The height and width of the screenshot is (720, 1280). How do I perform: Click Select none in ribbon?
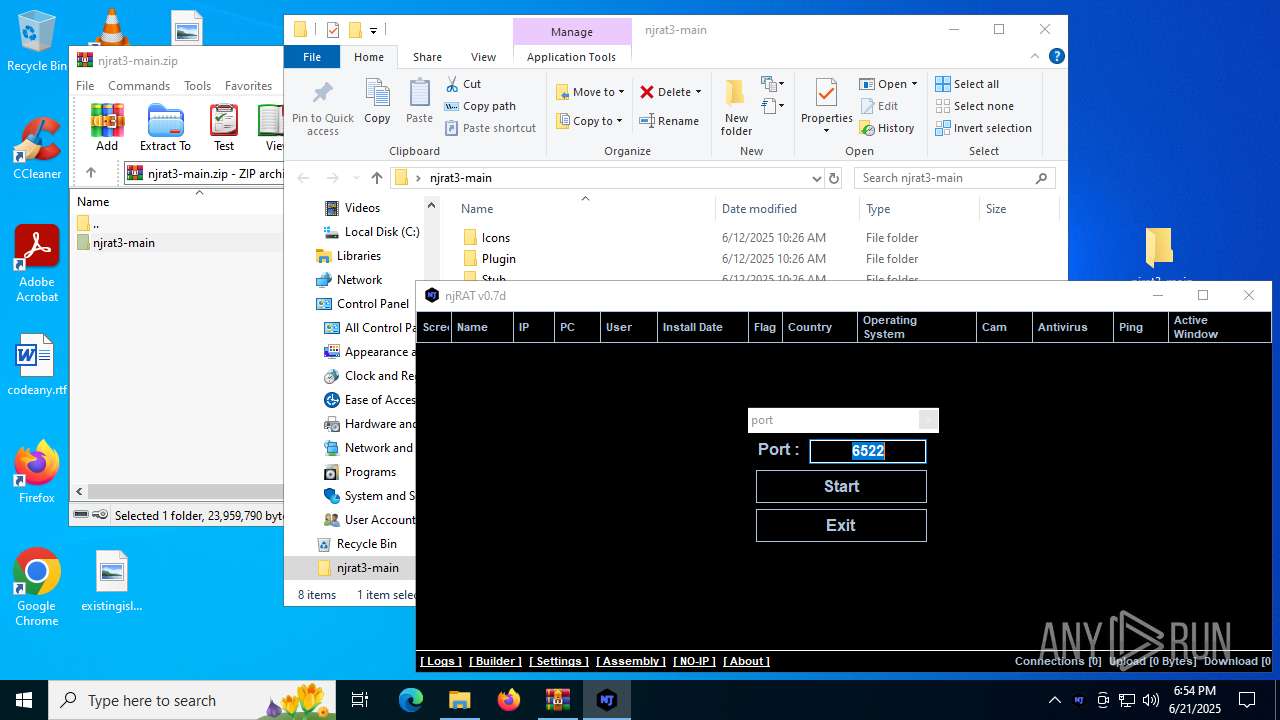coord(975,106)
